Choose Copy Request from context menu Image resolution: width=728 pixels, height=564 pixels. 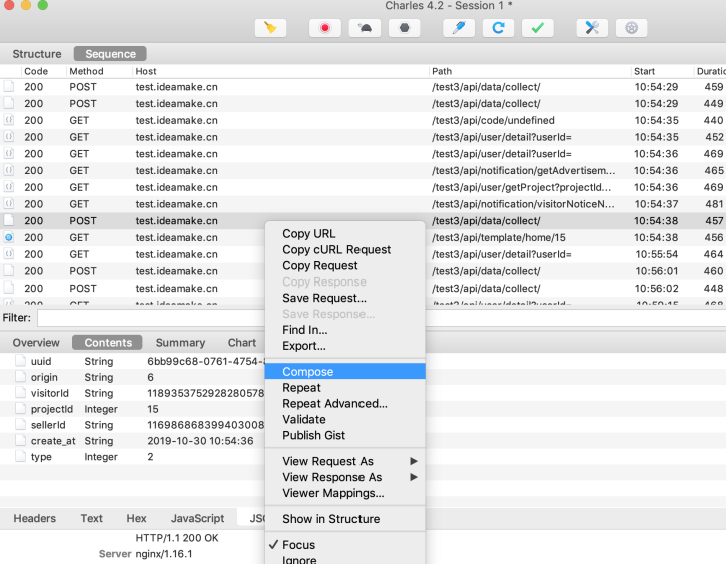345,266
